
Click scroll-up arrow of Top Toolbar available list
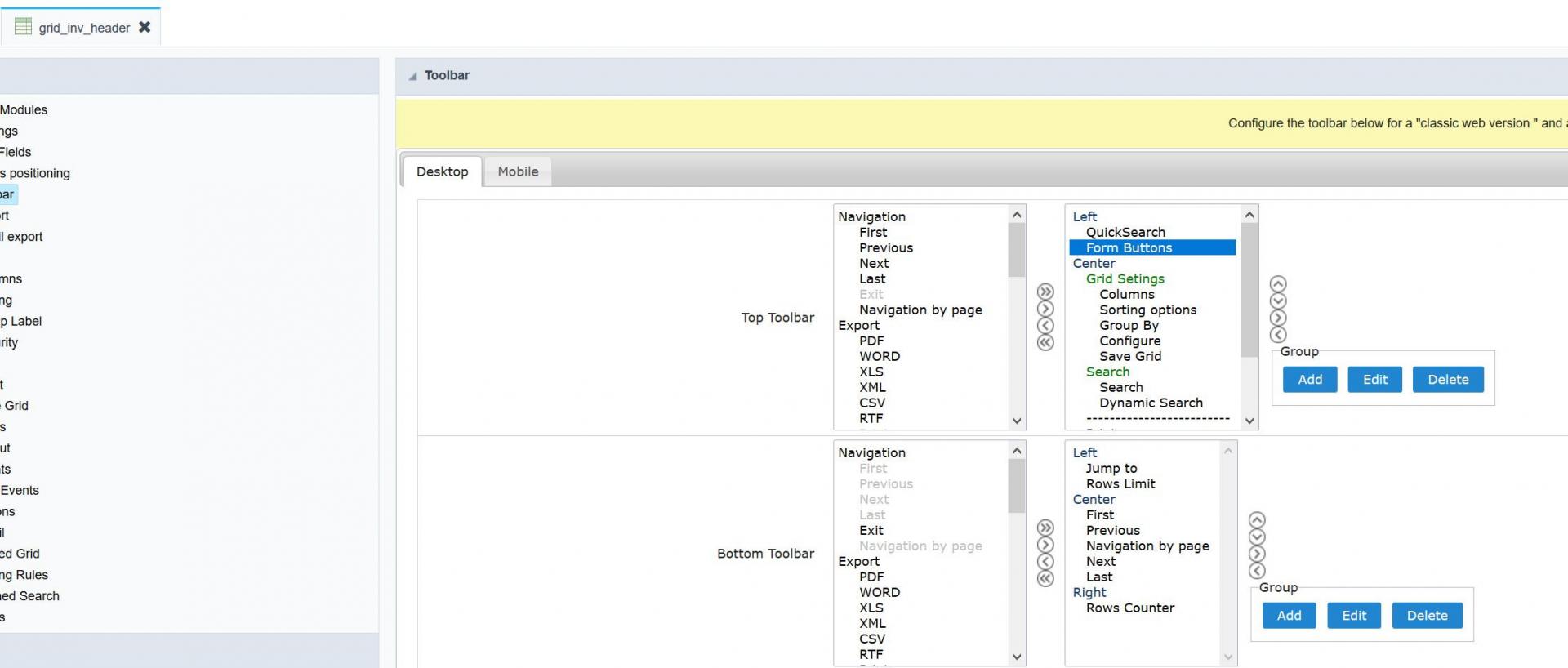point(1017,215)
